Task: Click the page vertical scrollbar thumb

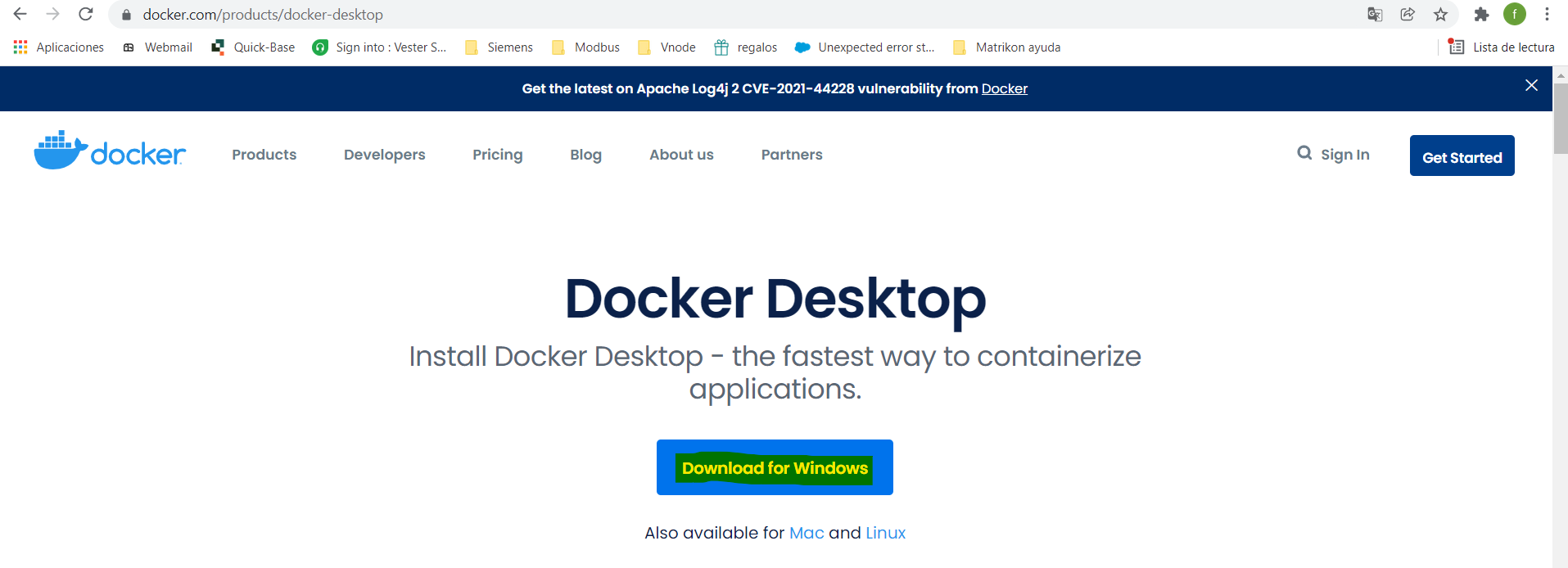Action: click(1561, 118)
